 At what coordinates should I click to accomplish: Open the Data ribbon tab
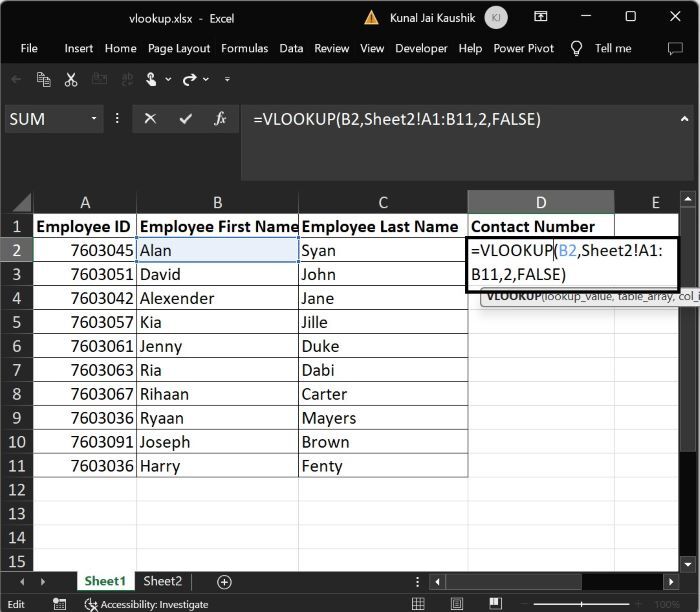291,48
